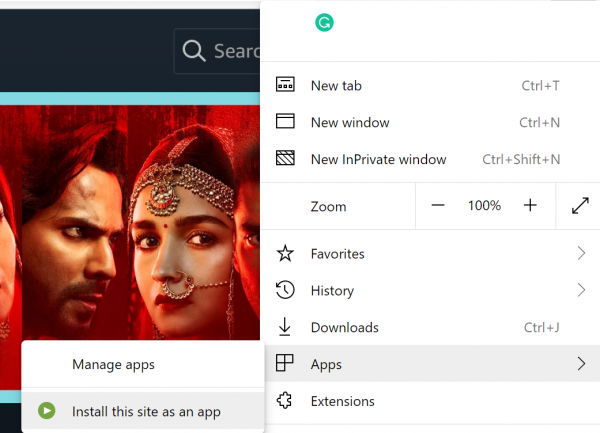Select New InPrivate window entry
The image size is (600, 433).
coord(430,159)
